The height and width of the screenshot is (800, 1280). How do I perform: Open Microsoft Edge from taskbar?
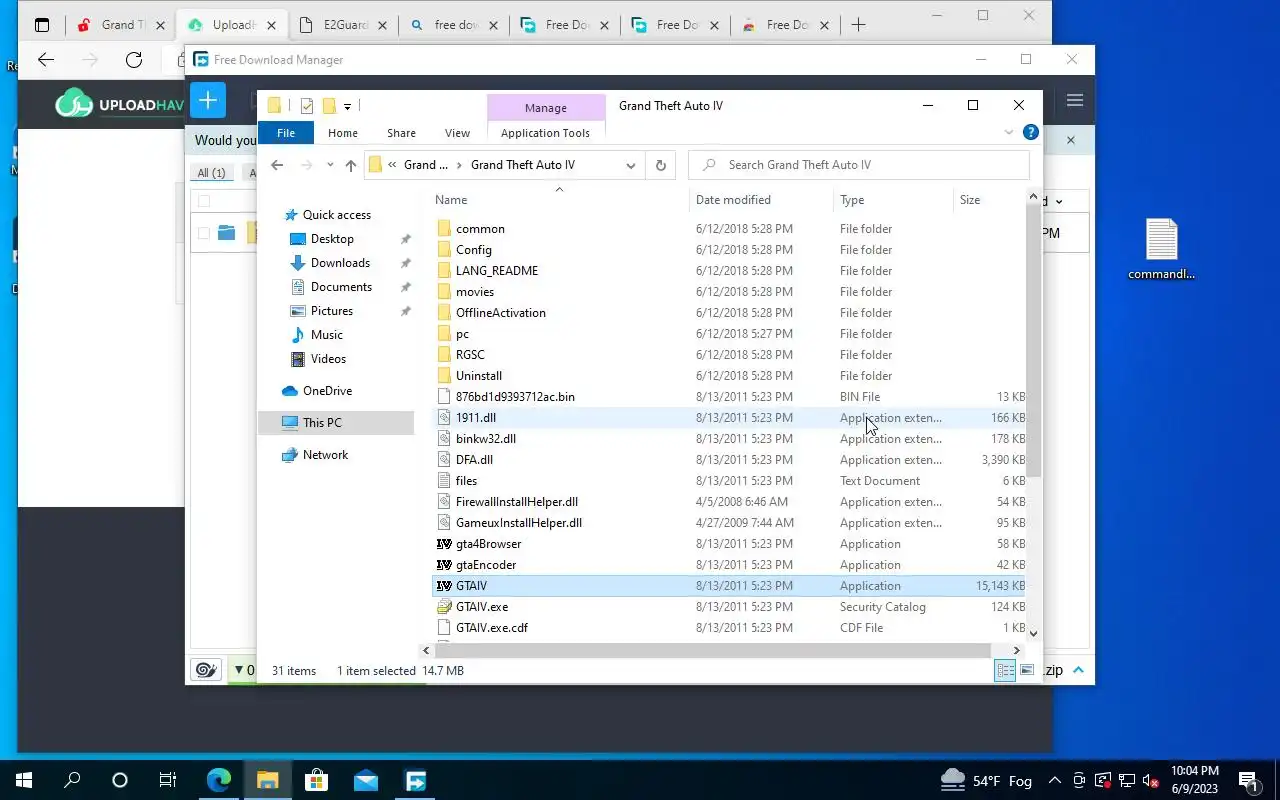(x=218, y=780)
